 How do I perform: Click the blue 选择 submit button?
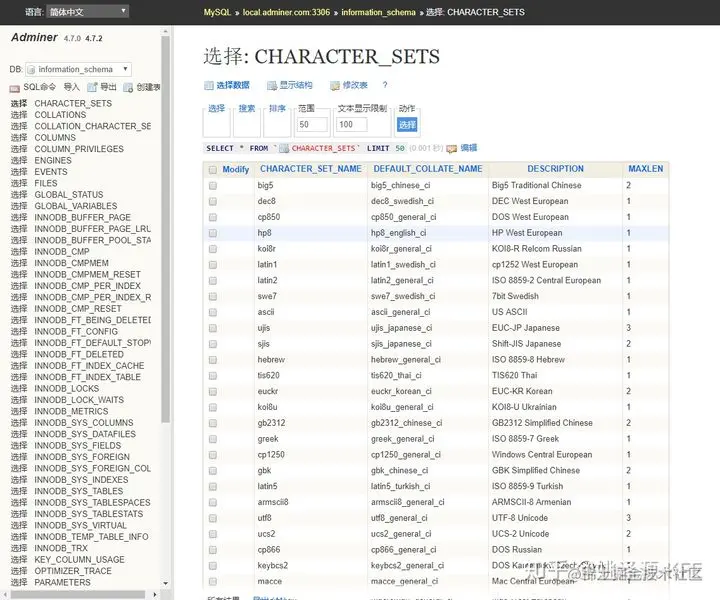(x=407, y=125)
